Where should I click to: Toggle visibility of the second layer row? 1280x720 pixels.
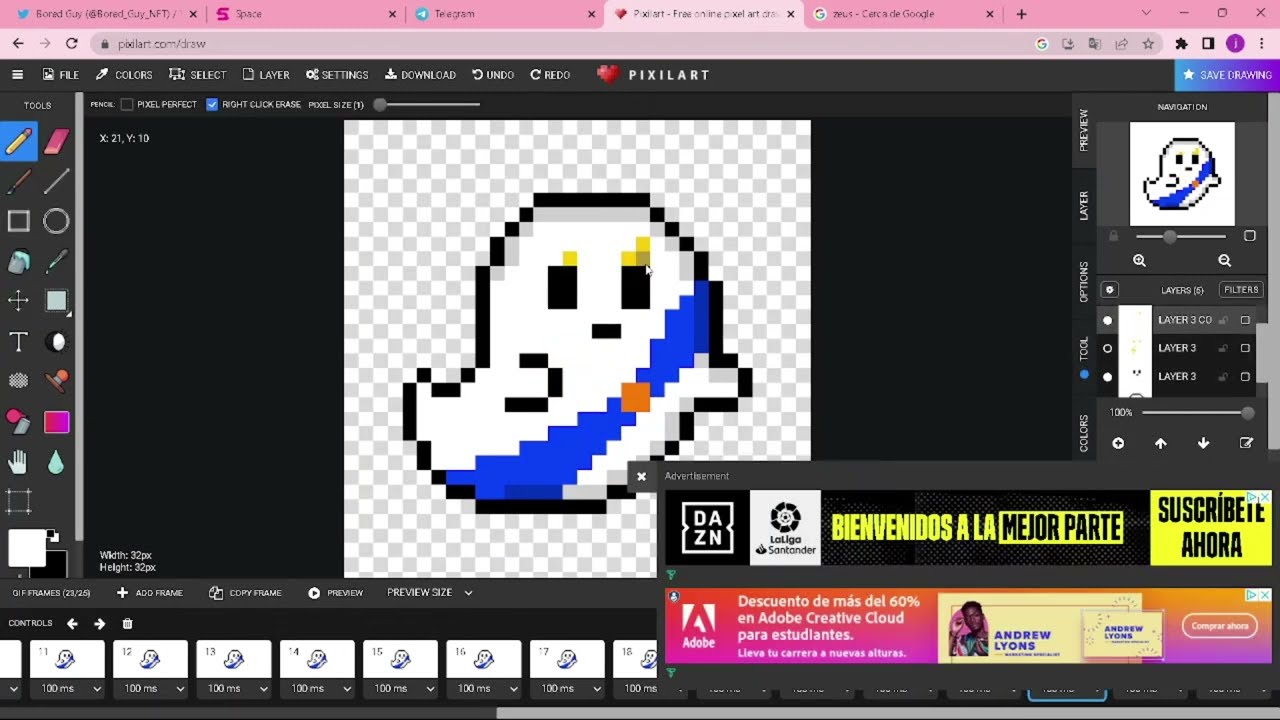click(x=1107, y=348)
